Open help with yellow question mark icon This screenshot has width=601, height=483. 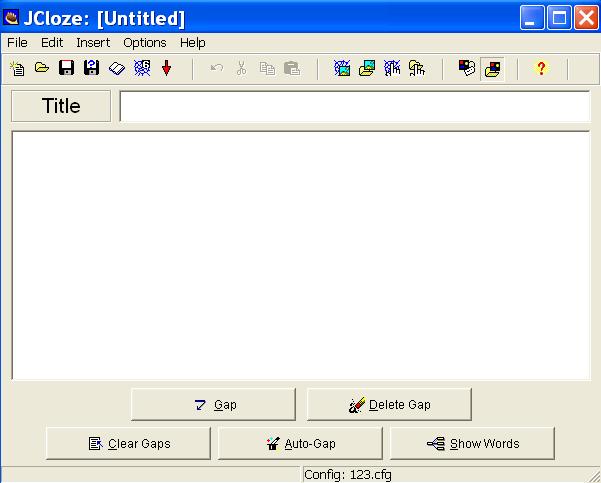(x=541, y=68)
